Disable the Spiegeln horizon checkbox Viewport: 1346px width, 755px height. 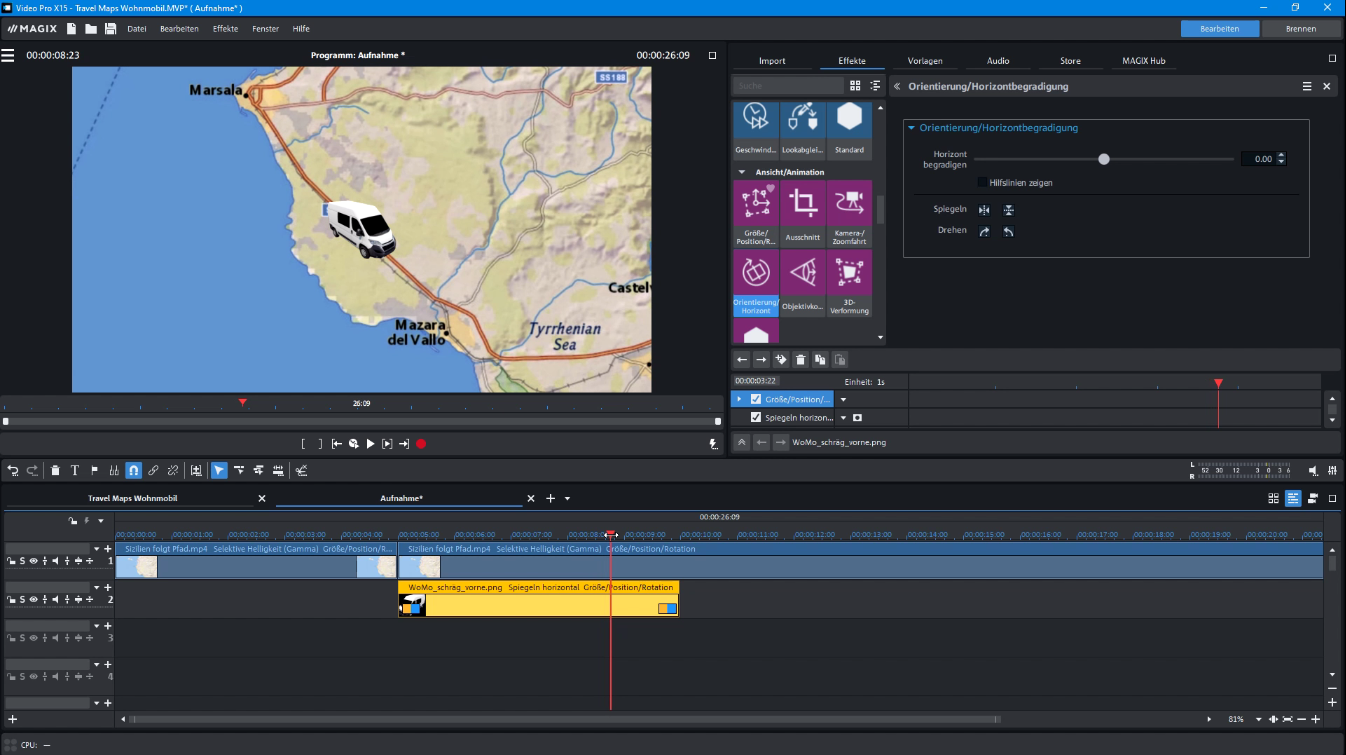pyautogui.click(x=756, y=417)
